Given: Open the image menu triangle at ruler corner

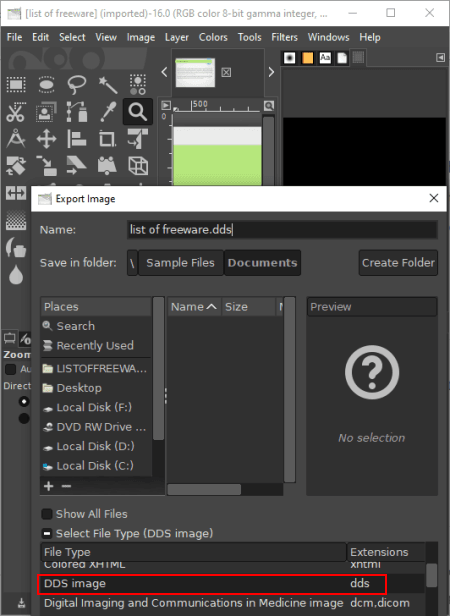Looking at the screenshot, I should pos(166,105).
